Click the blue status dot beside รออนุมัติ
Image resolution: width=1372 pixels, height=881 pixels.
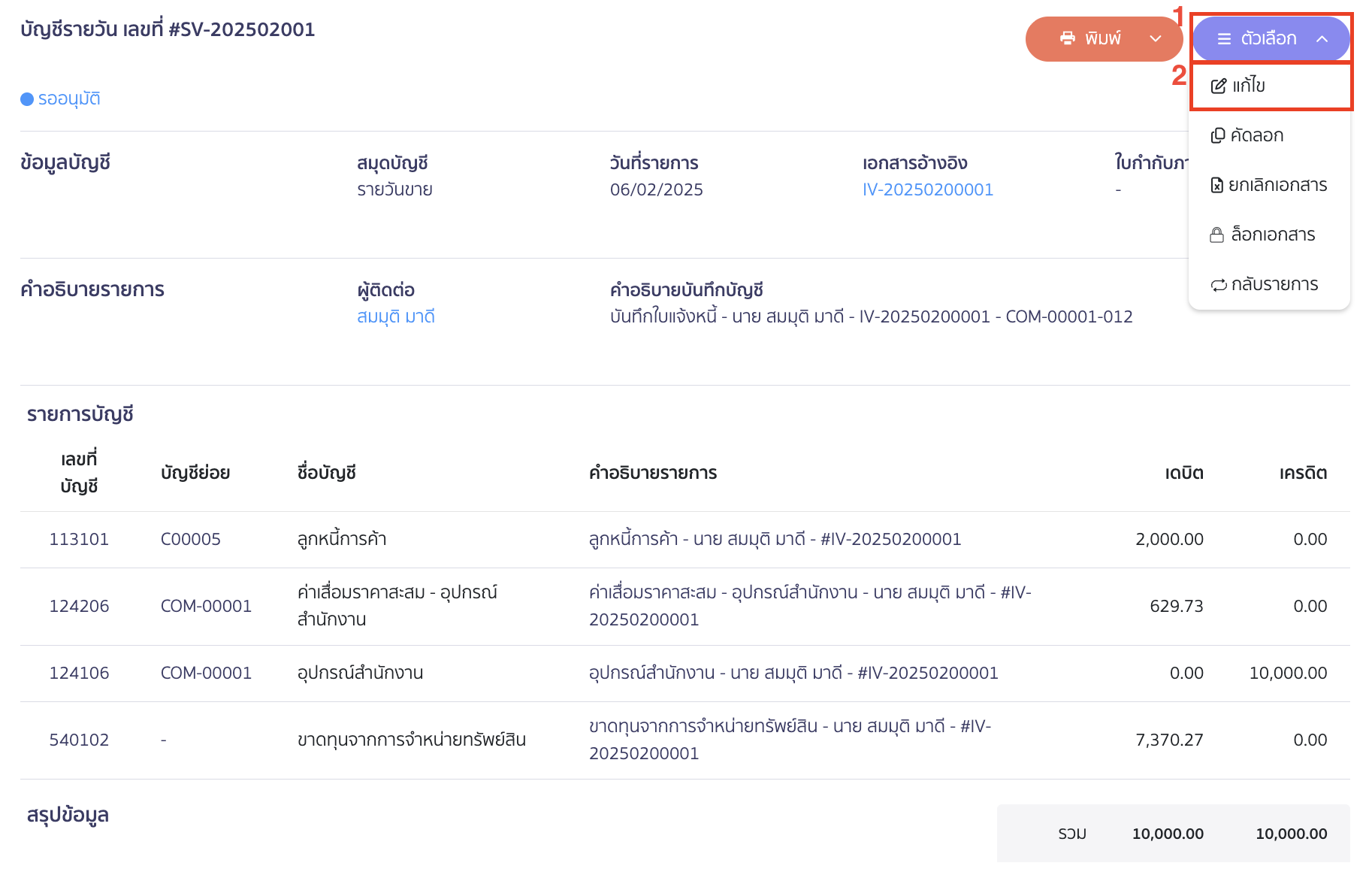pos(26,98)
